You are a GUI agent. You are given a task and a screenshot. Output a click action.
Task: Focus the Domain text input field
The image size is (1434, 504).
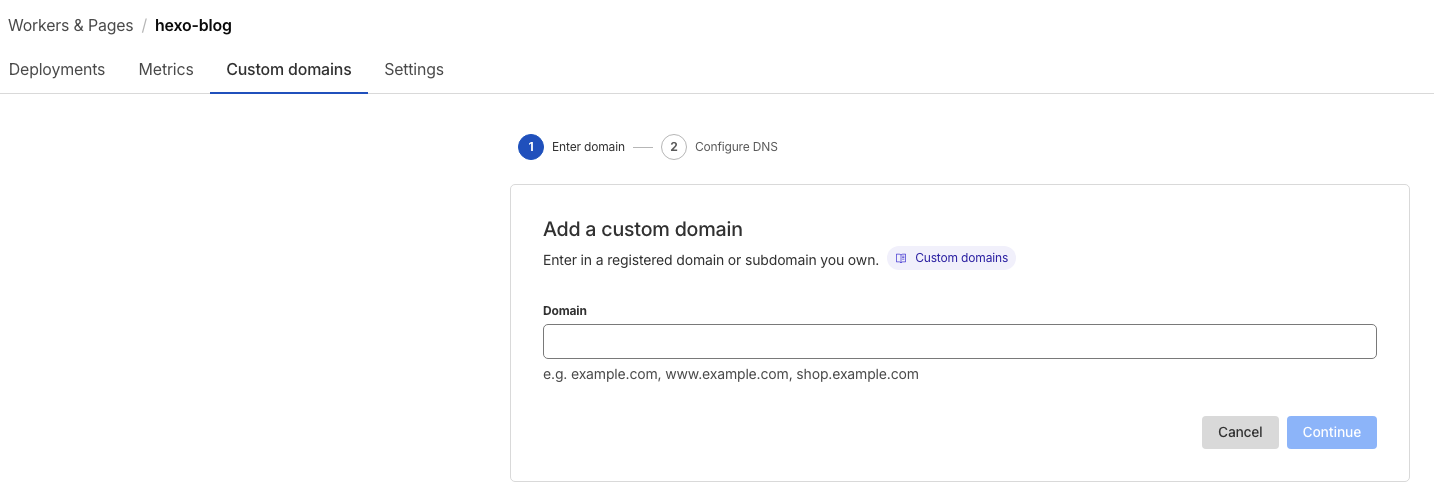pos(959,341)
